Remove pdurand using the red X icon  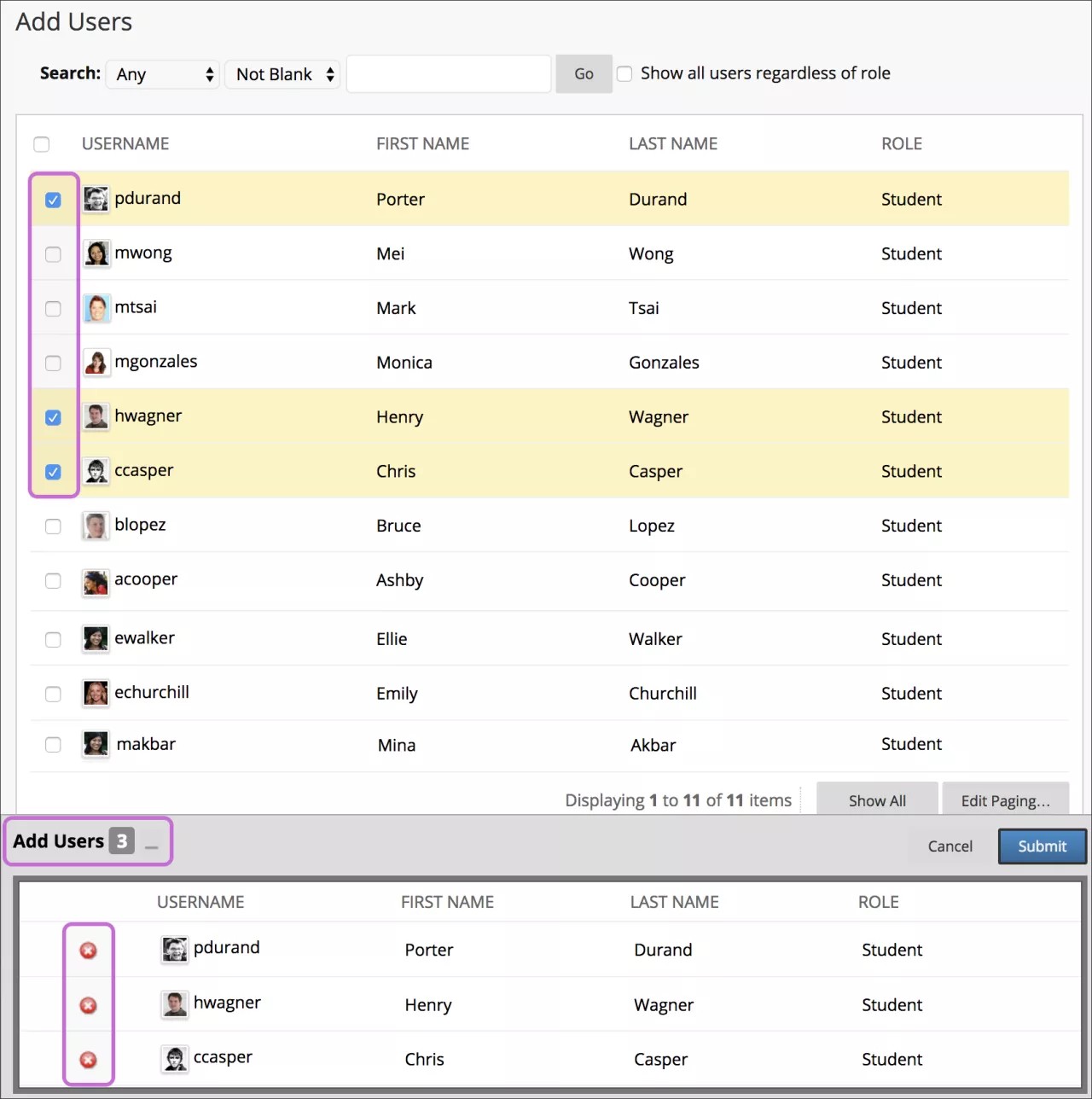[x=88, y=950]
